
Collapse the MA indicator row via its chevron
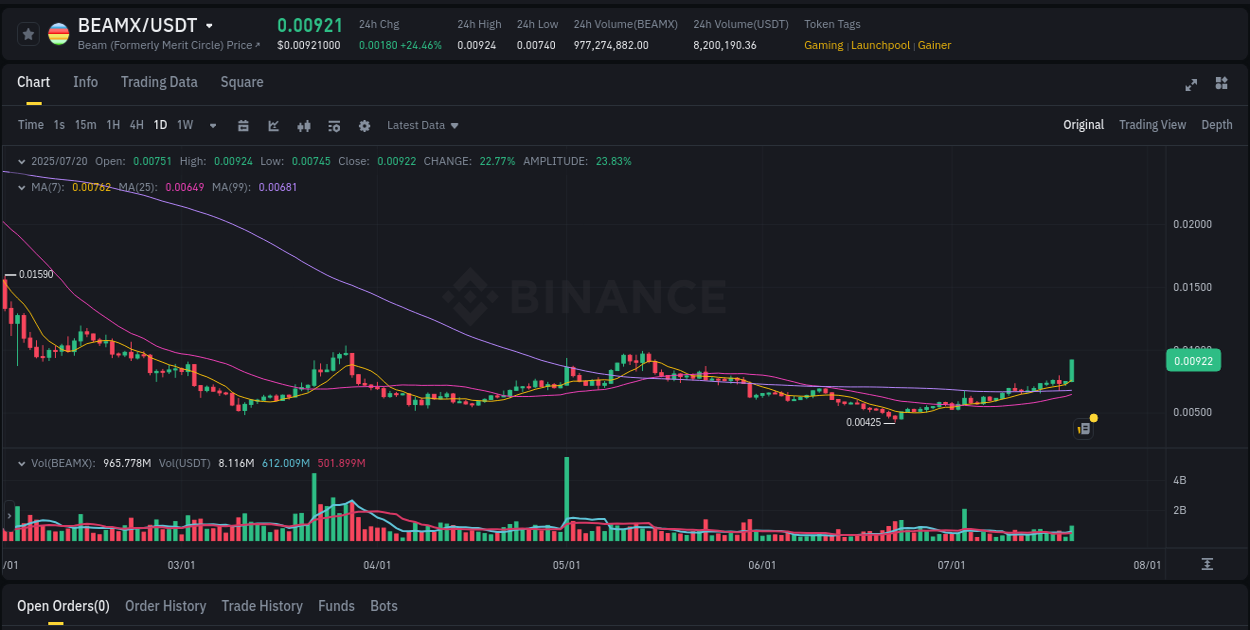coord(21,187)
